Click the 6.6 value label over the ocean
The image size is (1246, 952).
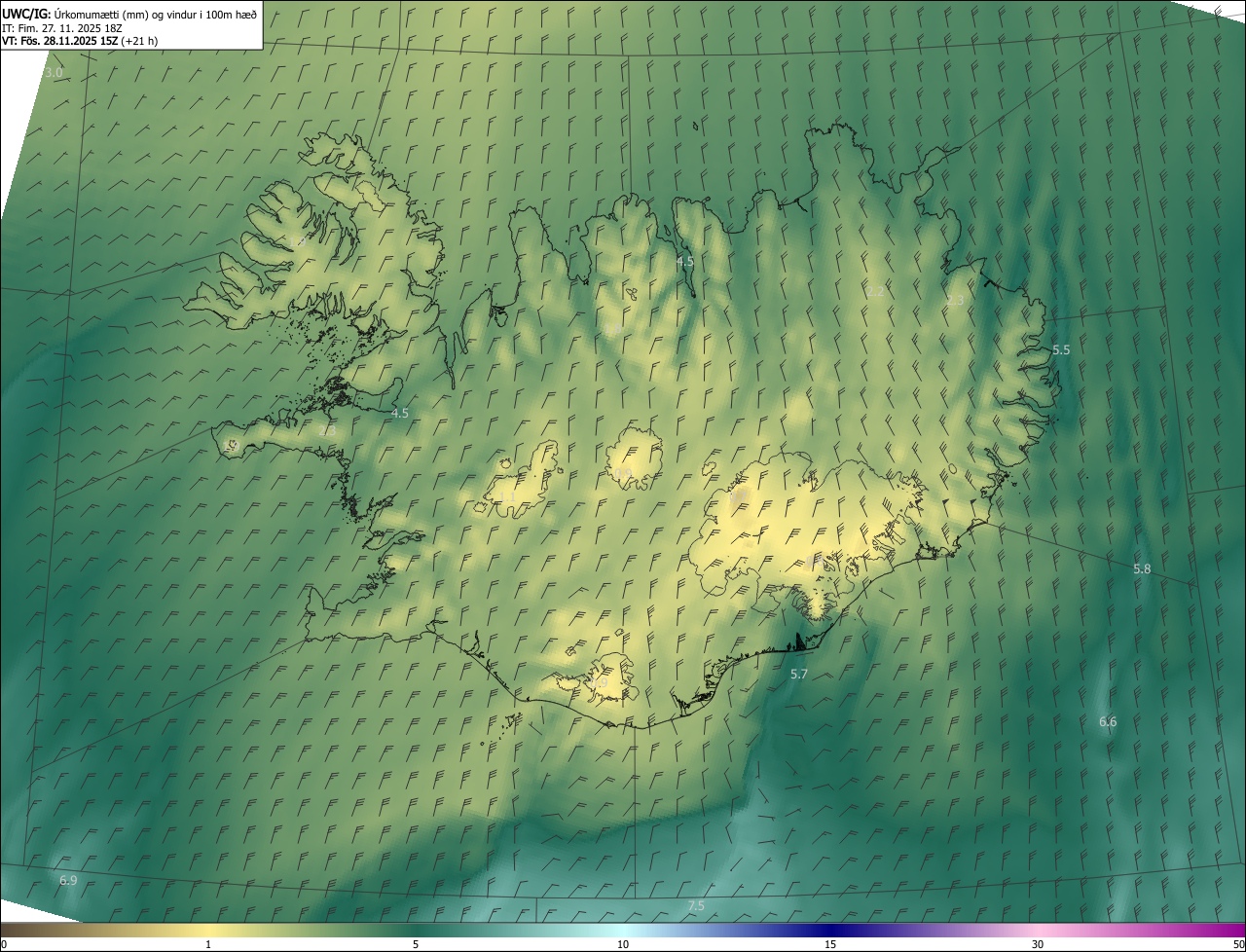(x=1108, y=721)
